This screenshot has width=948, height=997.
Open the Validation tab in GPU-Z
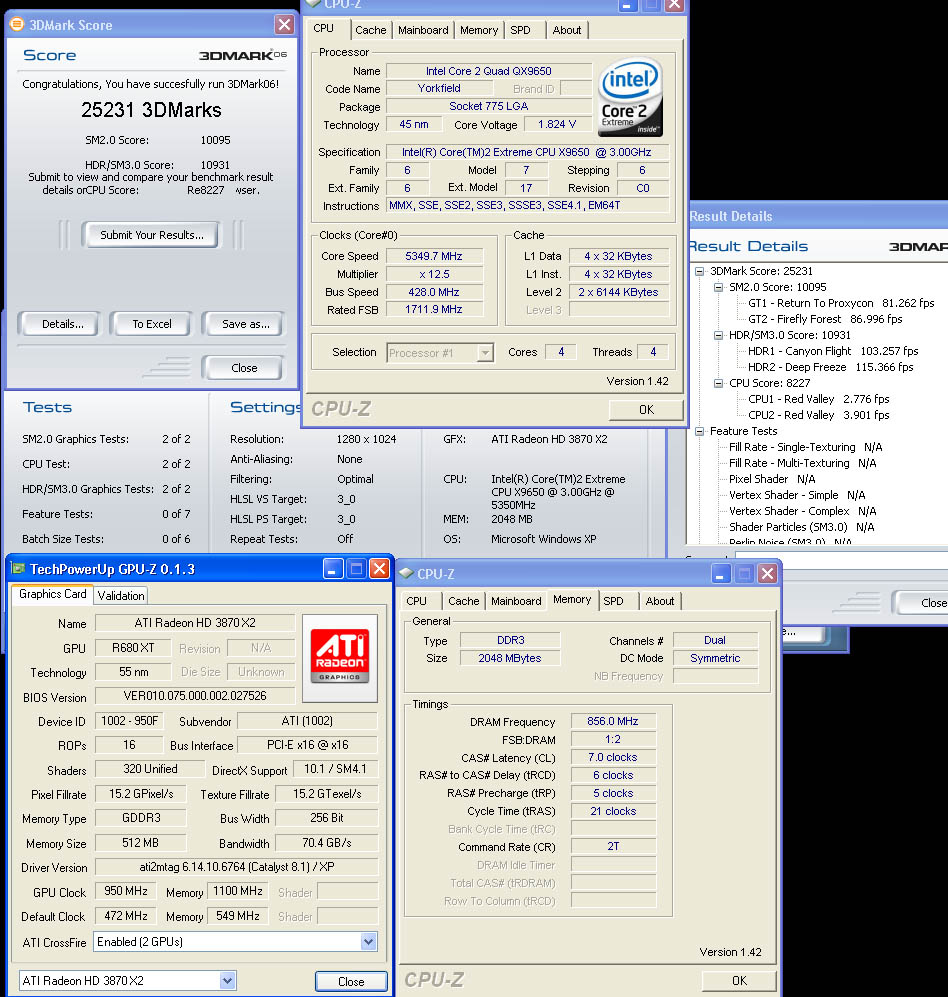pos(121,596)
